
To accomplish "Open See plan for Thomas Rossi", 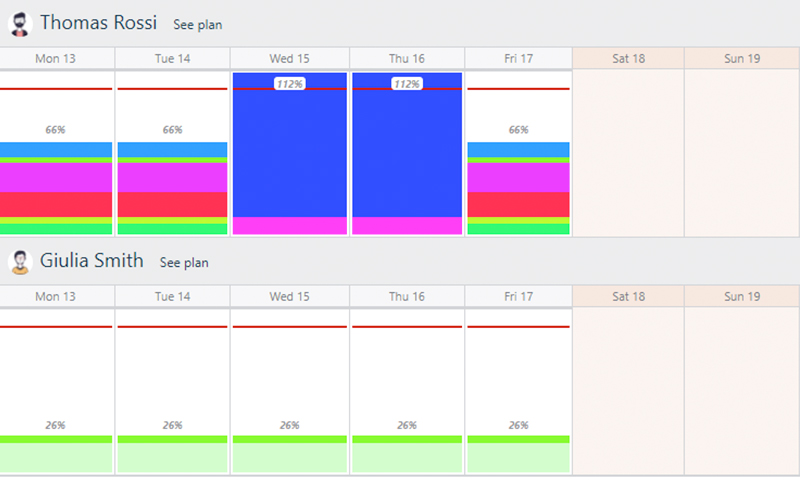I will coord(198,24).
